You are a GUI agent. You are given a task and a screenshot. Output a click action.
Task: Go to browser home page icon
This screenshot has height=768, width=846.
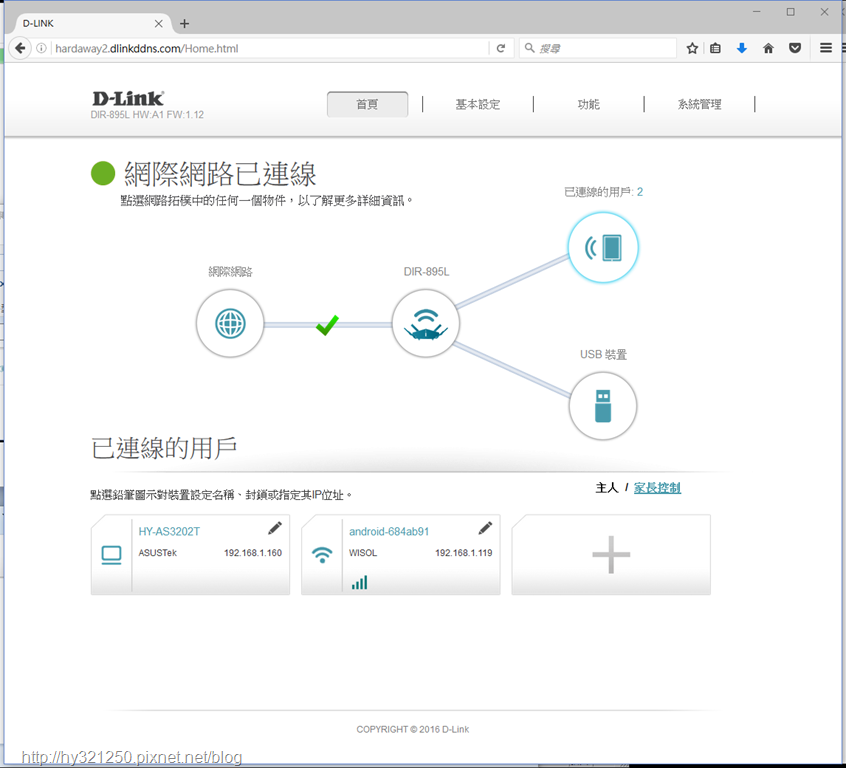[x=768, y=48]
